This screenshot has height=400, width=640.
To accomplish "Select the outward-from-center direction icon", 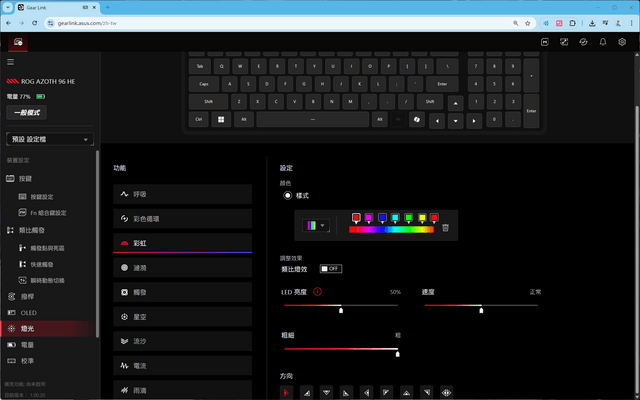I will 446,393.
